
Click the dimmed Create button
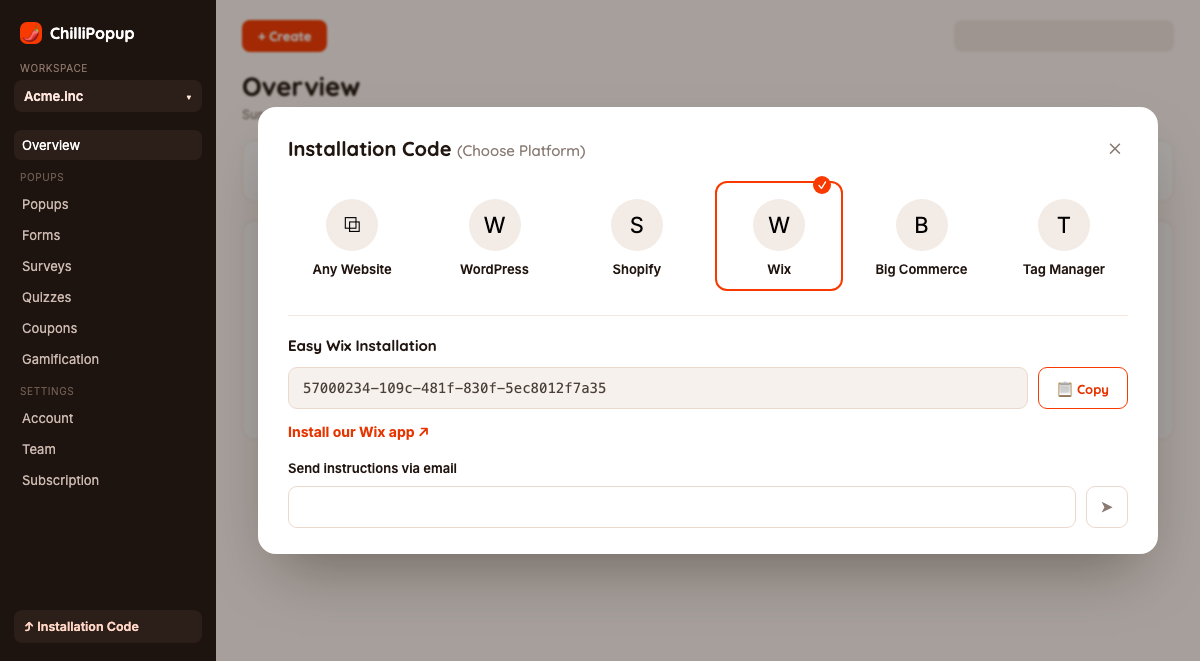(284, 36)
